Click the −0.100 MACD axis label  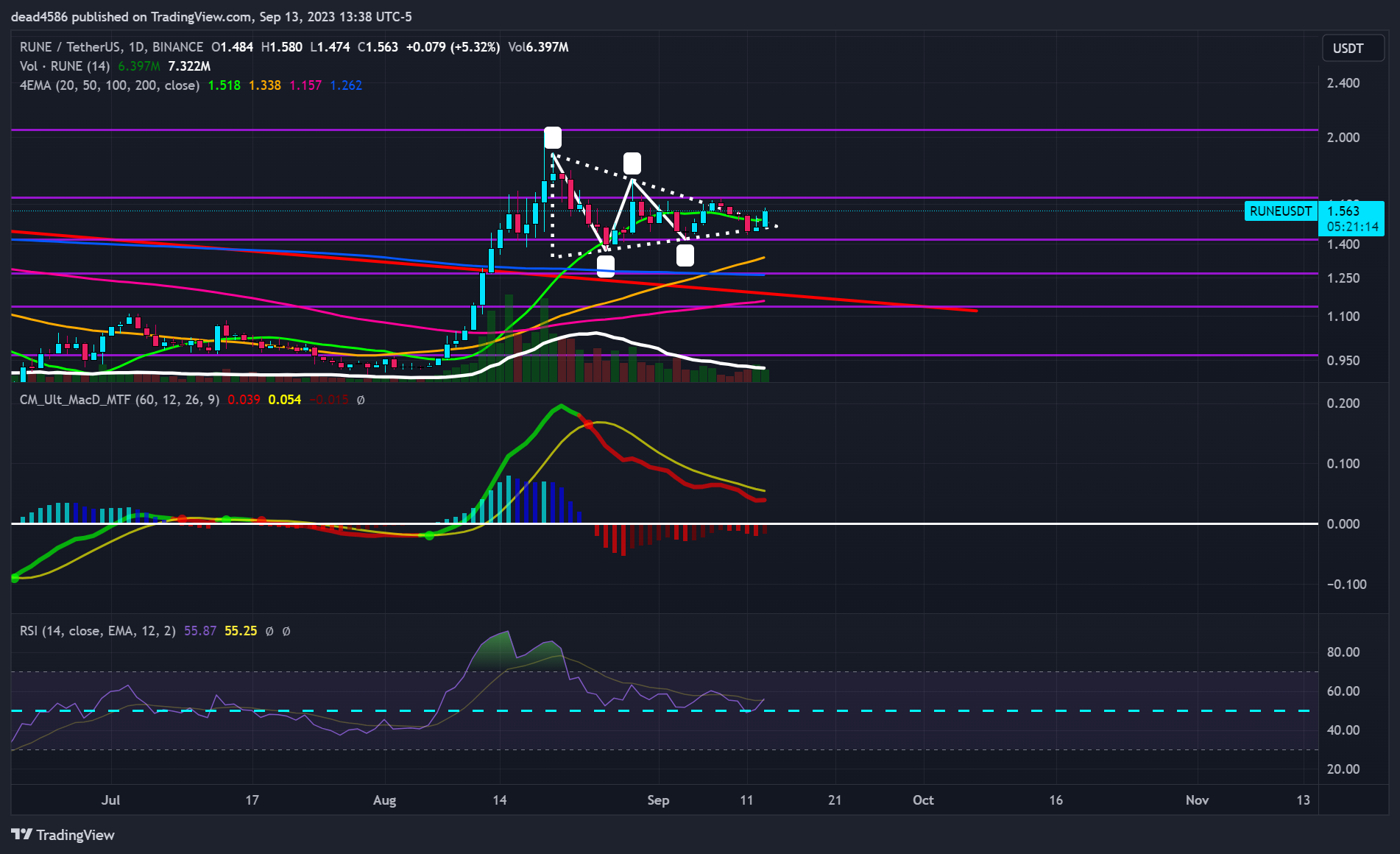point(1346,585)
